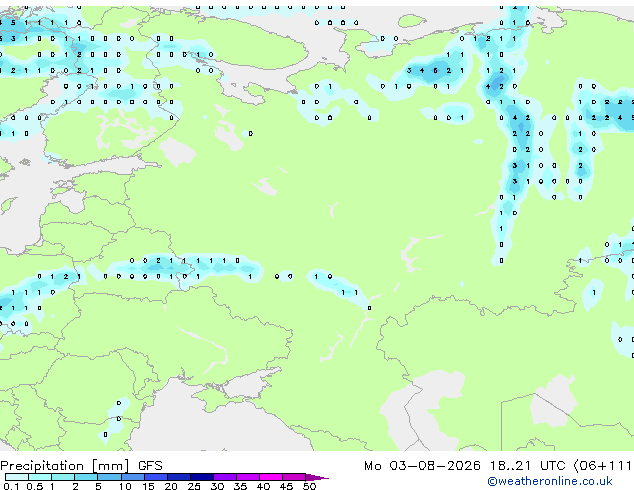Click the date 'Mo 03-08-2026' label
634x490 pixels.
[x=423, y=466]
